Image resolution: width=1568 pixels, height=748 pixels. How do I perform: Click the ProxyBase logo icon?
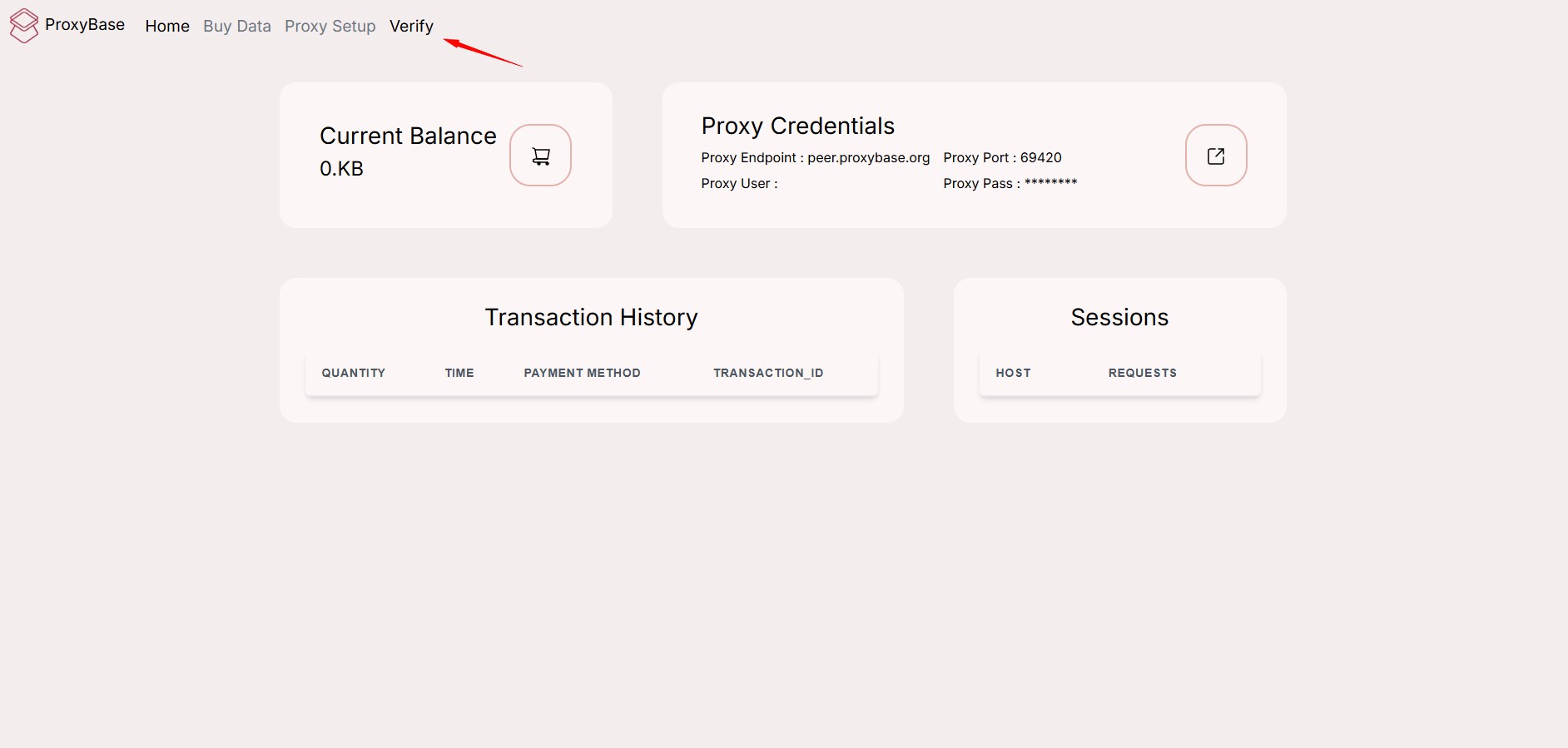[x=24, y=25]
